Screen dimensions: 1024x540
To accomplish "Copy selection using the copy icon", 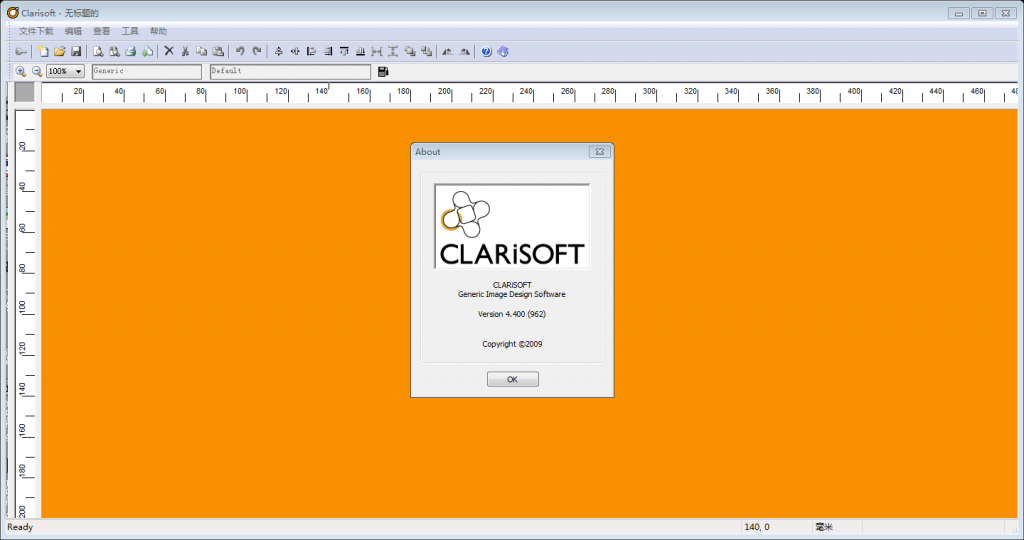I will coord(202,52).
